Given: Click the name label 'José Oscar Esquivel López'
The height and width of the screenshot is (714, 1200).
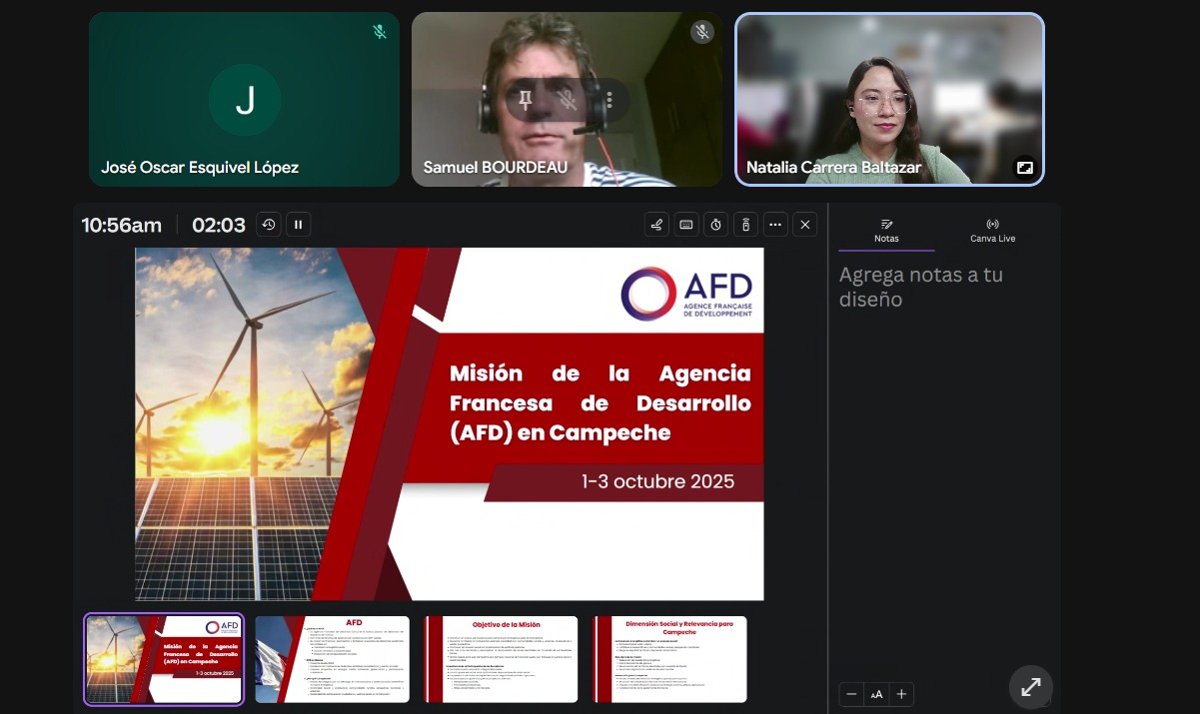Looking at the screenshot, I should [x=200, y=167].
